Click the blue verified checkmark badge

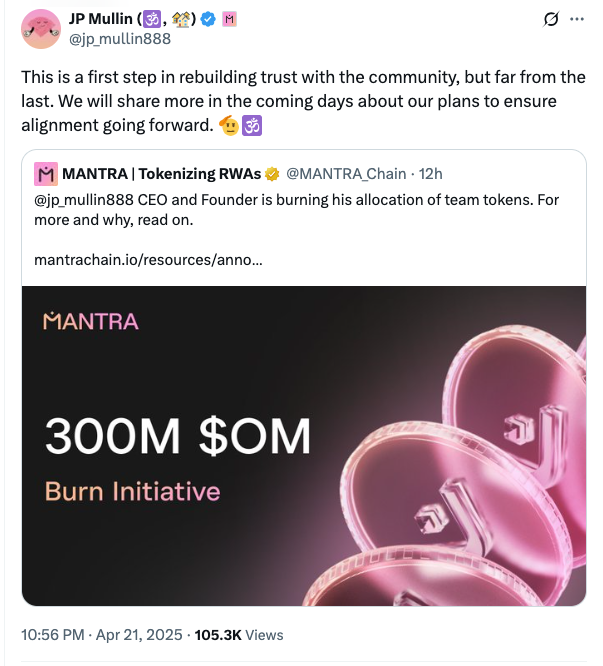pyautogui.click(x=208, y=19)
